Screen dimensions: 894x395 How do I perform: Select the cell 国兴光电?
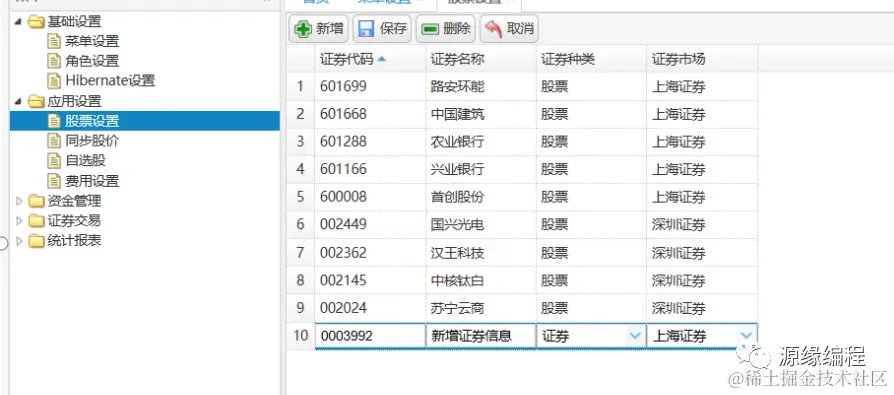(x=481, y=225)
